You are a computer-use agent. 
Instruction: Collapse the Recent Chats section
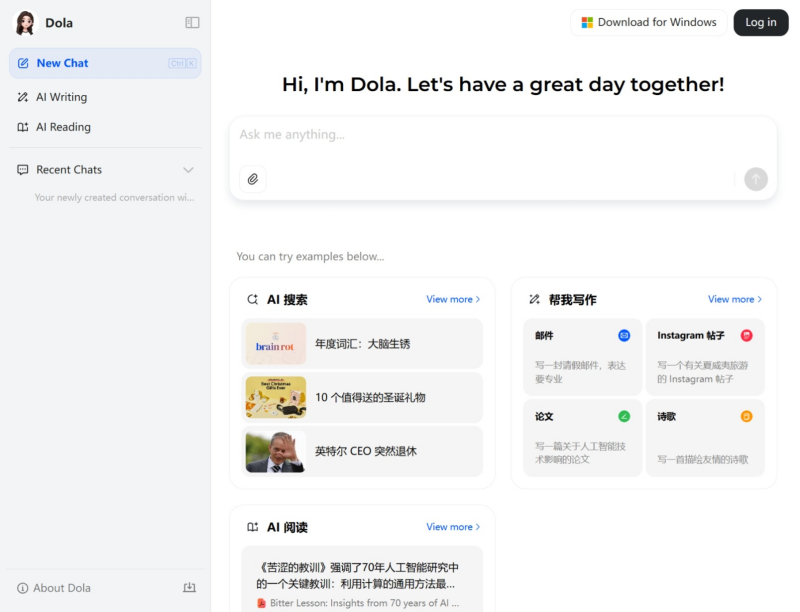click(x=188, y=170)
